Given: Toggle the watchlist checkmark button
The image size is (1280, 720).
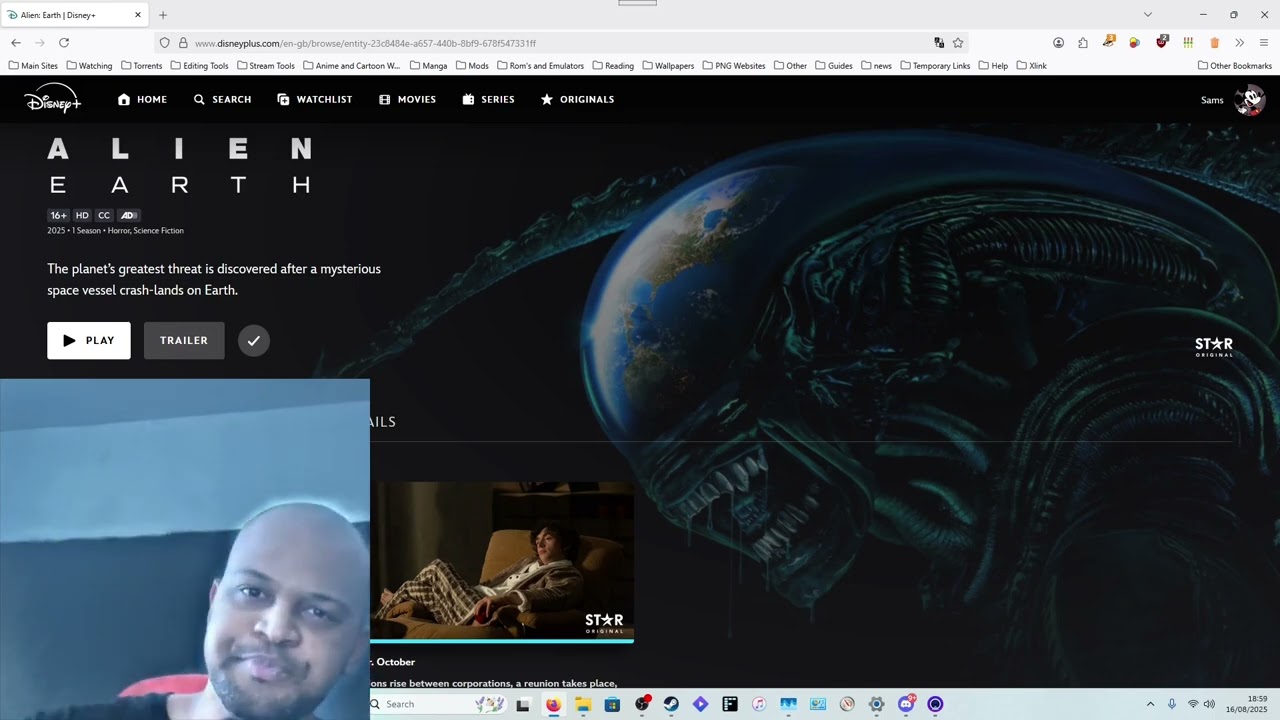Looking at the screenshot, I should 254,340.
